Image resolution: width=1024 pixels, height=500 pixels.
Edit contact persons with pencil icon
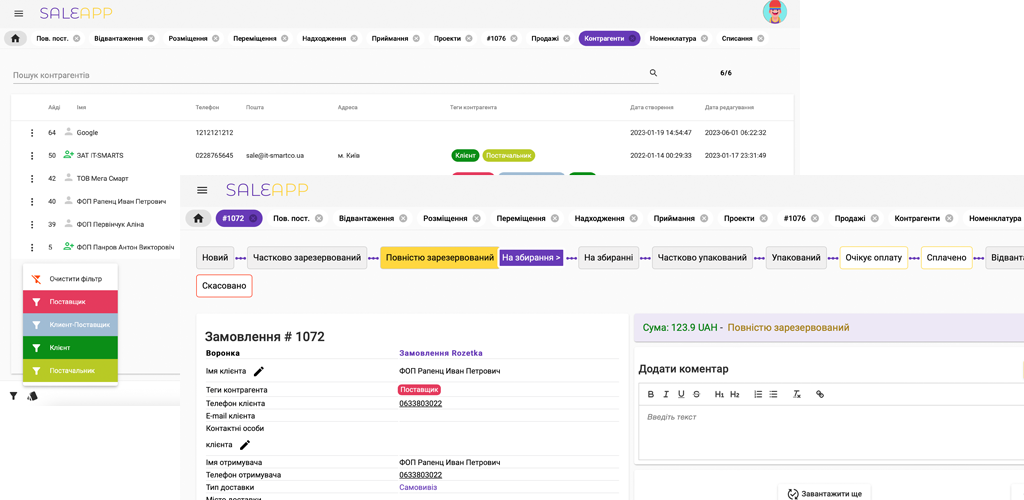pos(245,445)
